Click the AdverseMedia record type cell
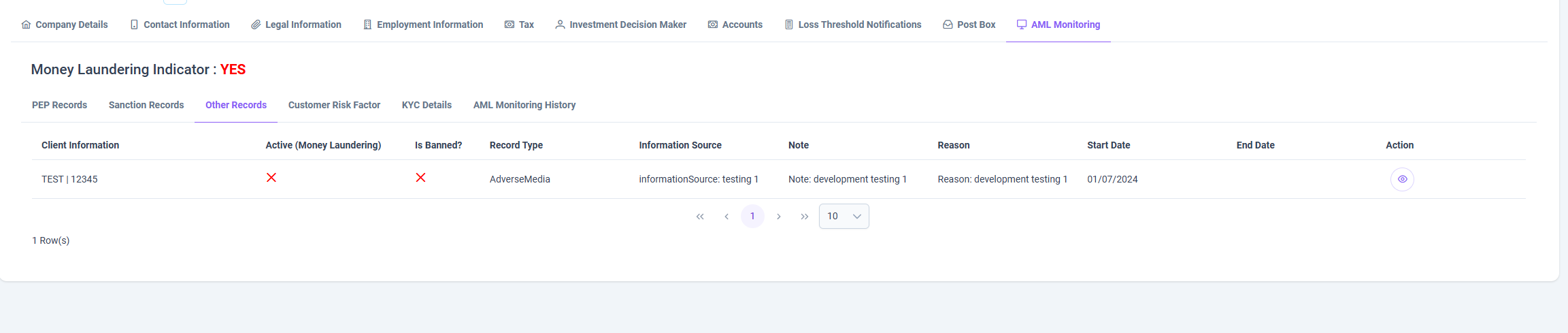This screenshot has height=333, width=1568. click(x=520, y=179)
